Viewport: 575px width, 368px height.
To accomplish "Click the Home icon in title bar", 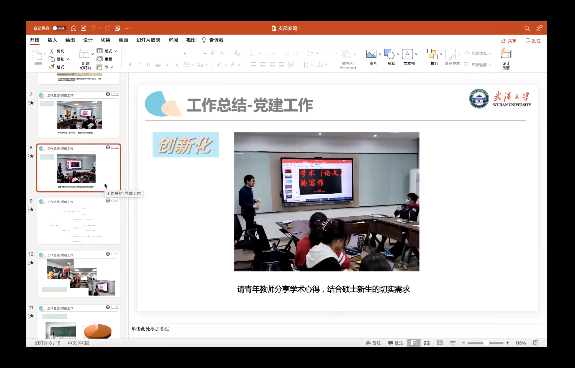I will 73,28.
